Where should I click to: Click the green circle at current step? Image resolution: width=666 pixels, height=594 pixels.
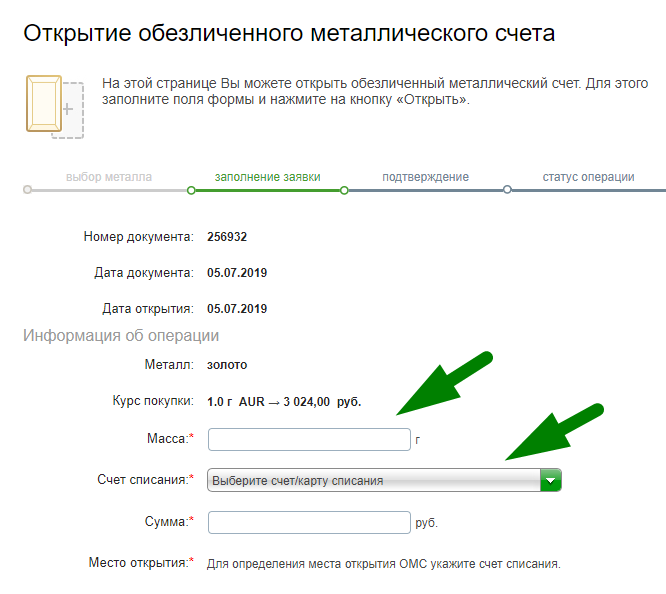[x=191, y=189]
